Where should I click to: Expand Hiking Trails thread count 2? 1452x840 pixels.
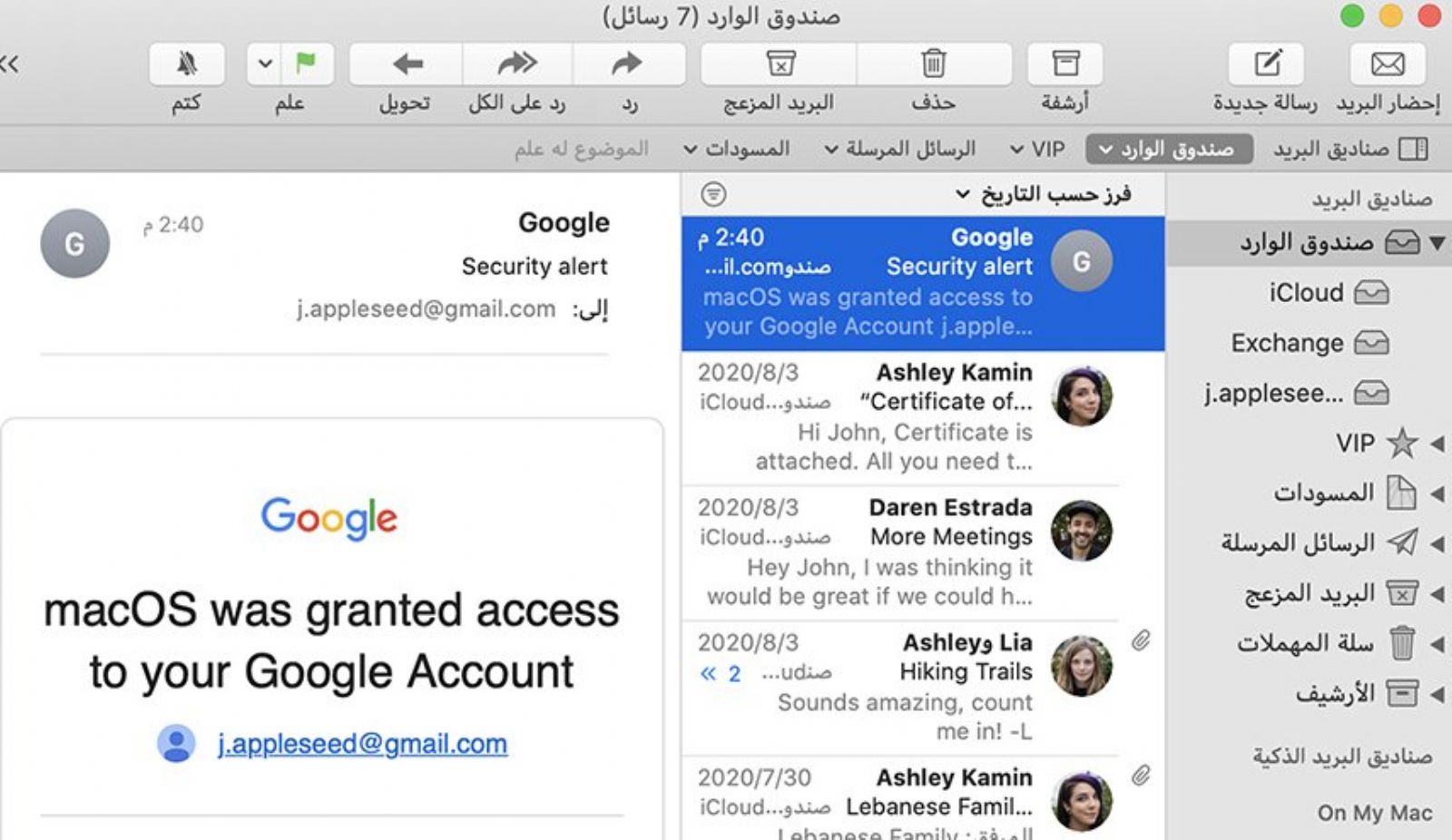(721, 673)
